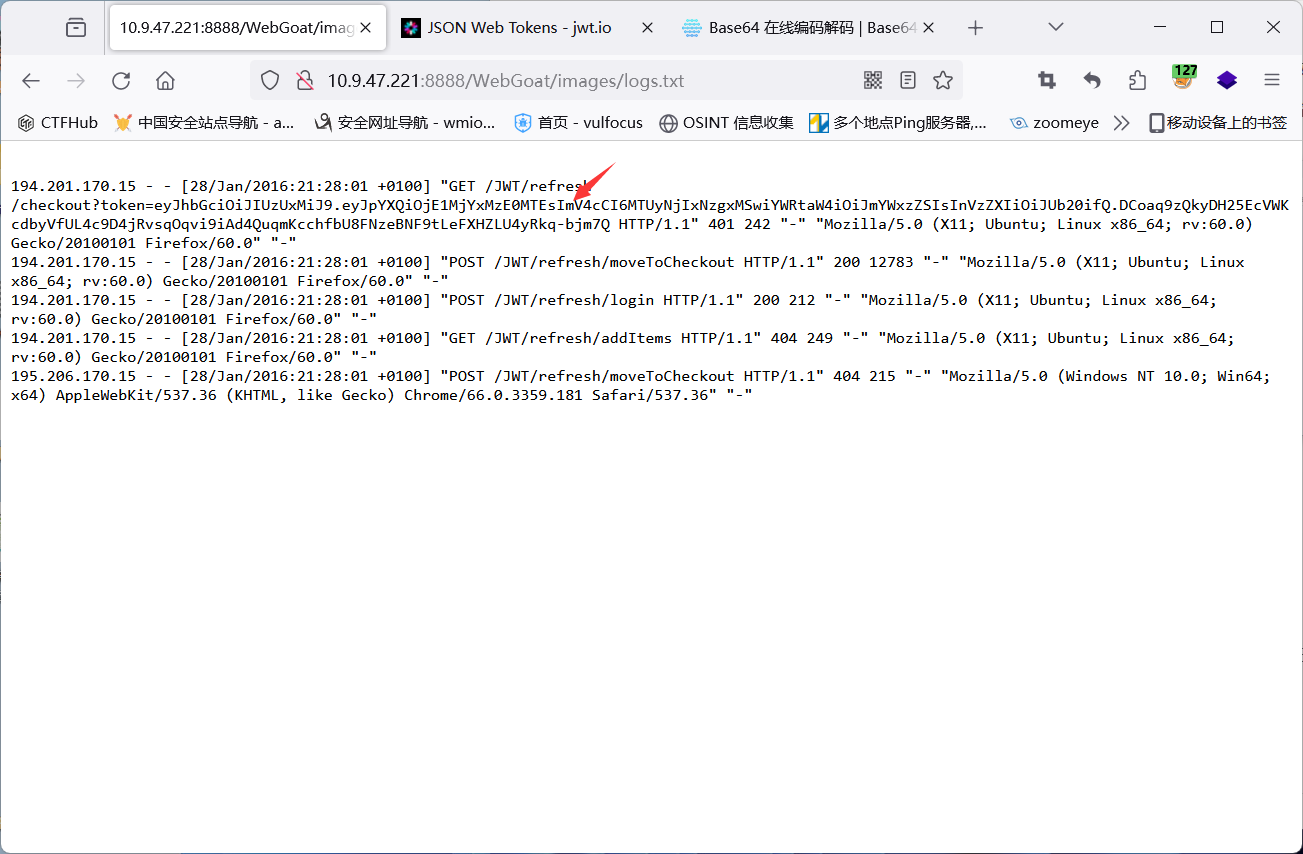1303x854 pixels.
Task: Take a screenshot with crop icon
Action: (x=1047, y=81)
